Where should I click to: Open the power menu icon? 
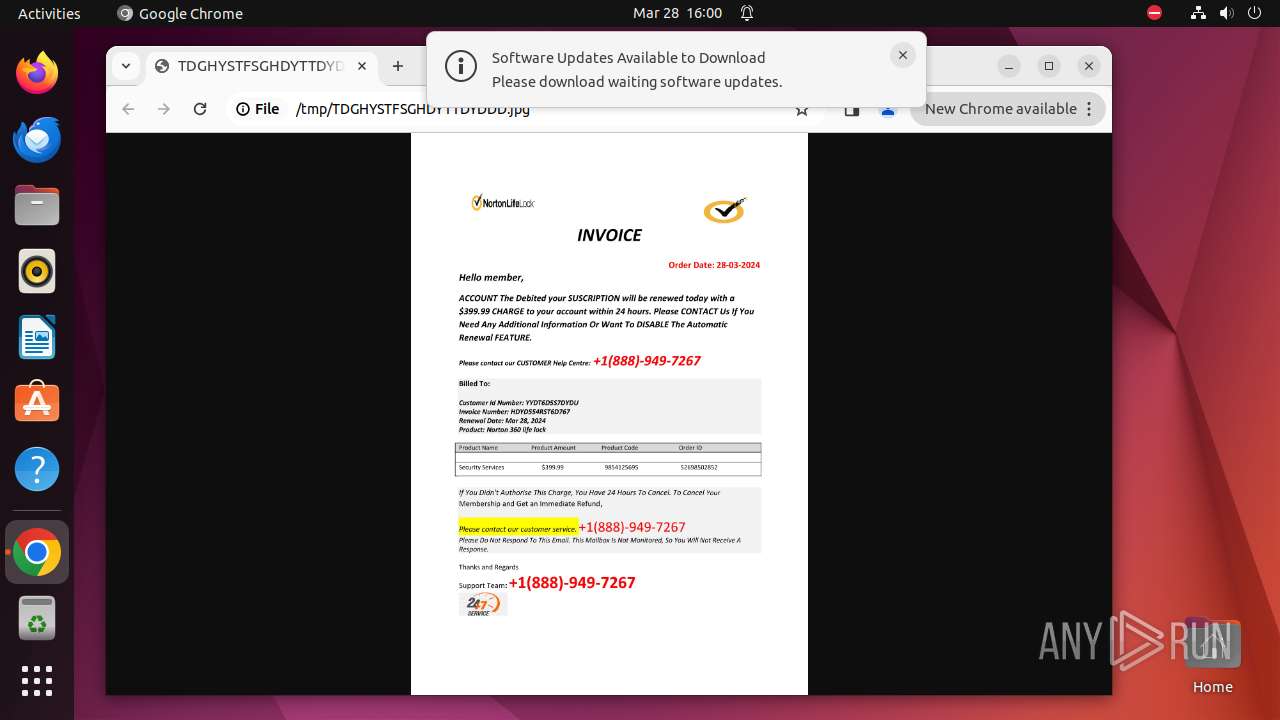click(x=1253, y=13)
